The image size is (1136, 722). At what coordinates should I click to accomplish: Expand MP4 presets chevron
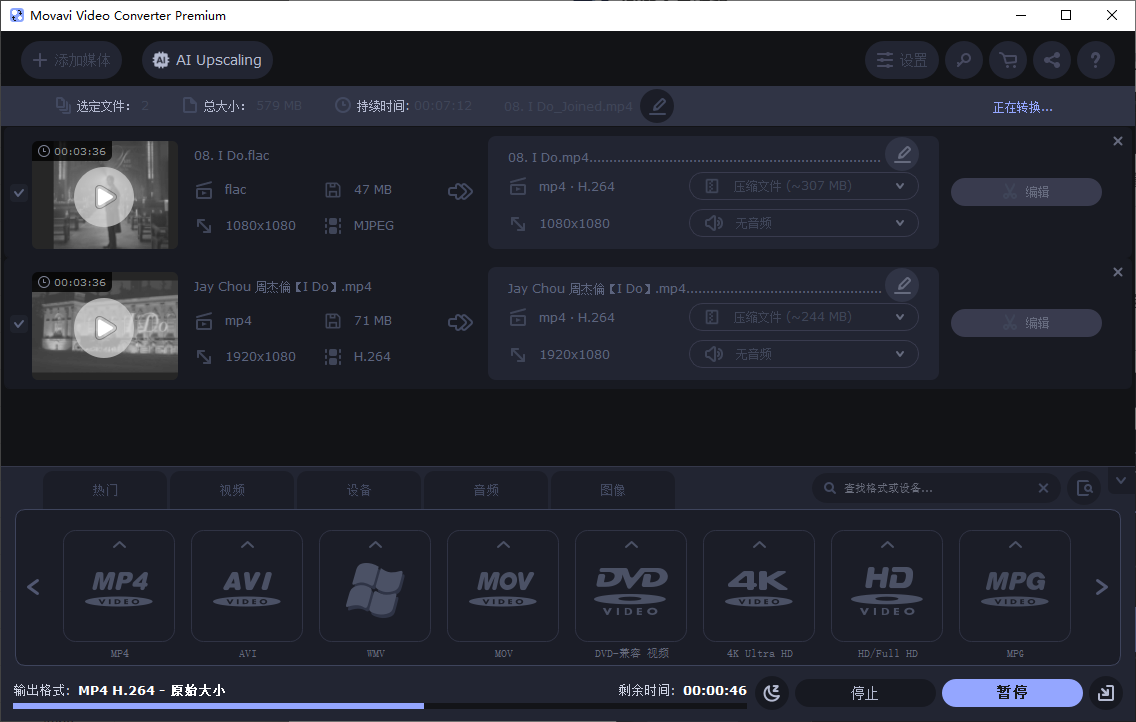[120, 545]
